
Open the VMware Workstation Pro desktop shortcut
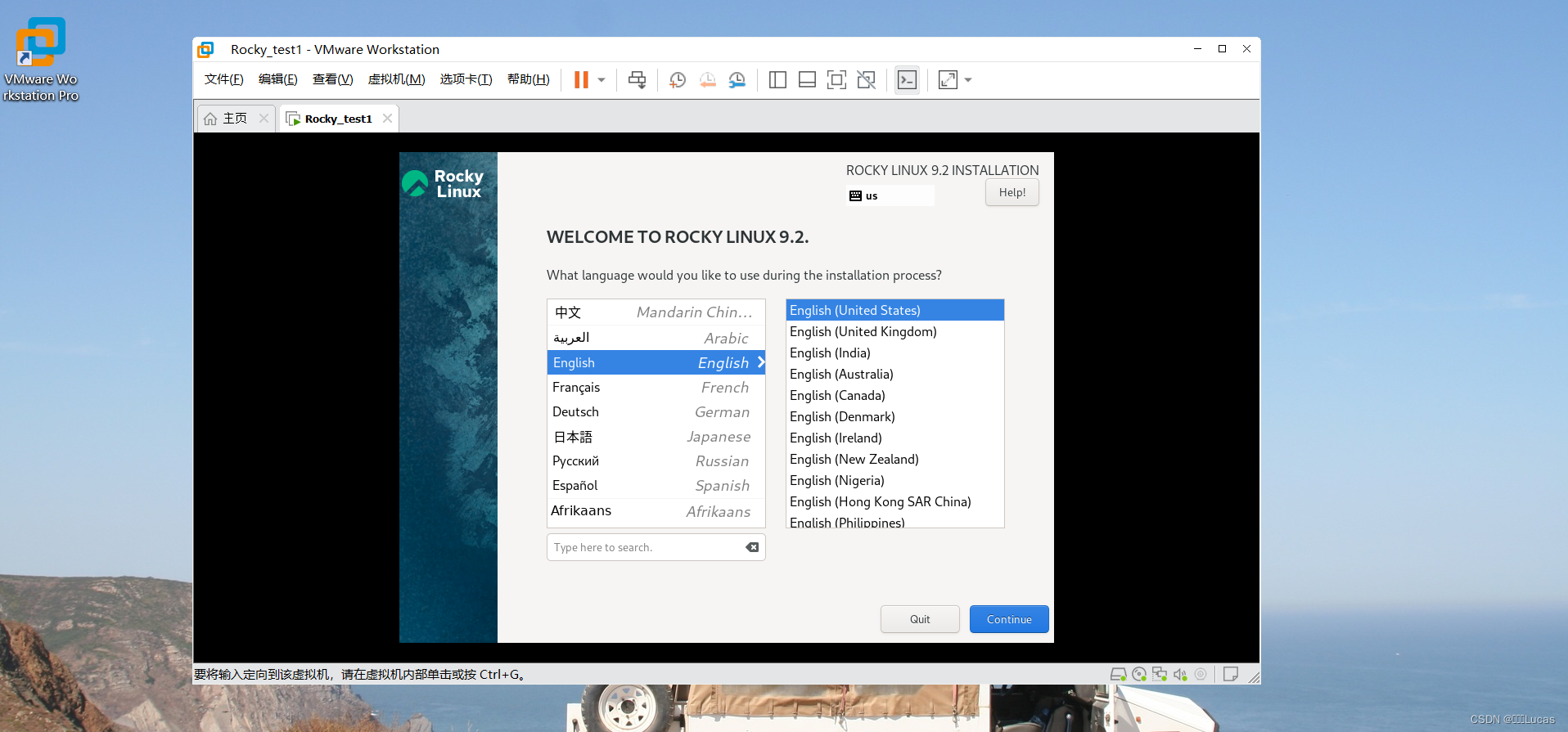point(40,60)
